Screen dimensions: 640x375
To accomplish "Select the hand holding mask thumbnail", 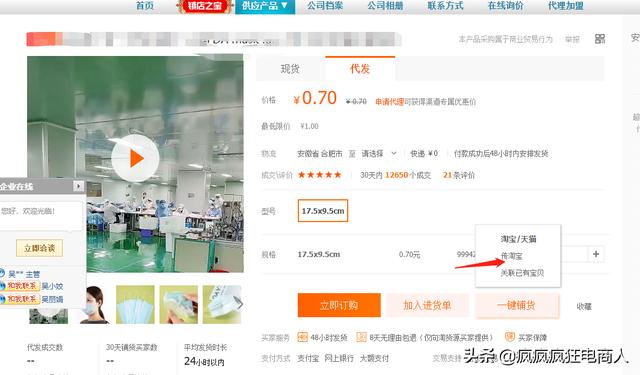I will pyautogui.click(x=178, y=304).
